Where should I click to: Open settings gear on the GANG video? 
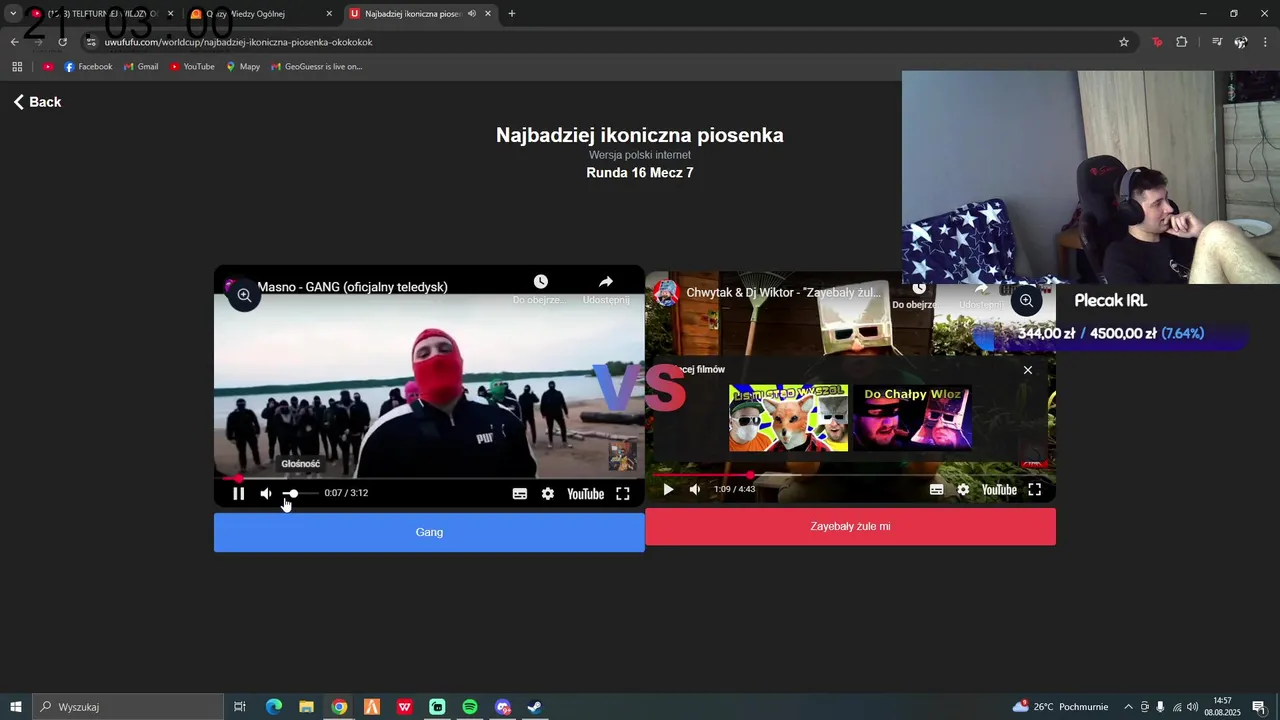click(548, 493)
